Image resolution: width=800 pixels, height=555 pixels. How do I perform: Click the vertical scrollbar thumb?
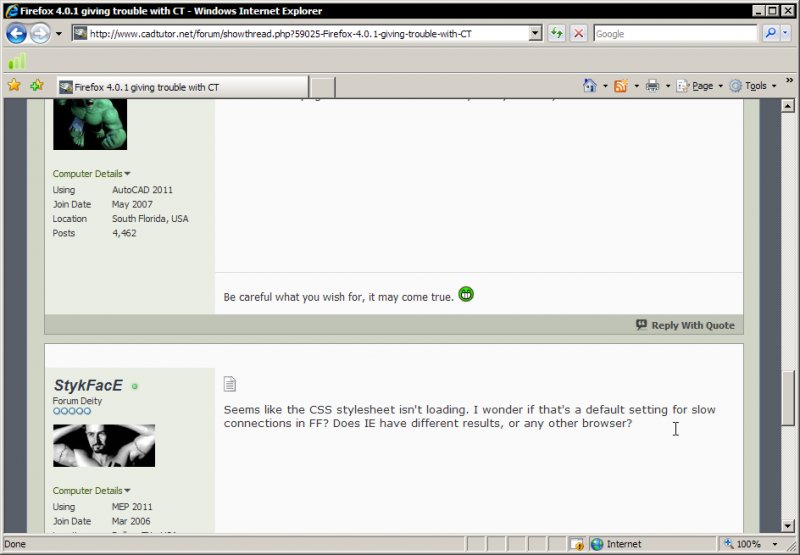coord(787,398)
